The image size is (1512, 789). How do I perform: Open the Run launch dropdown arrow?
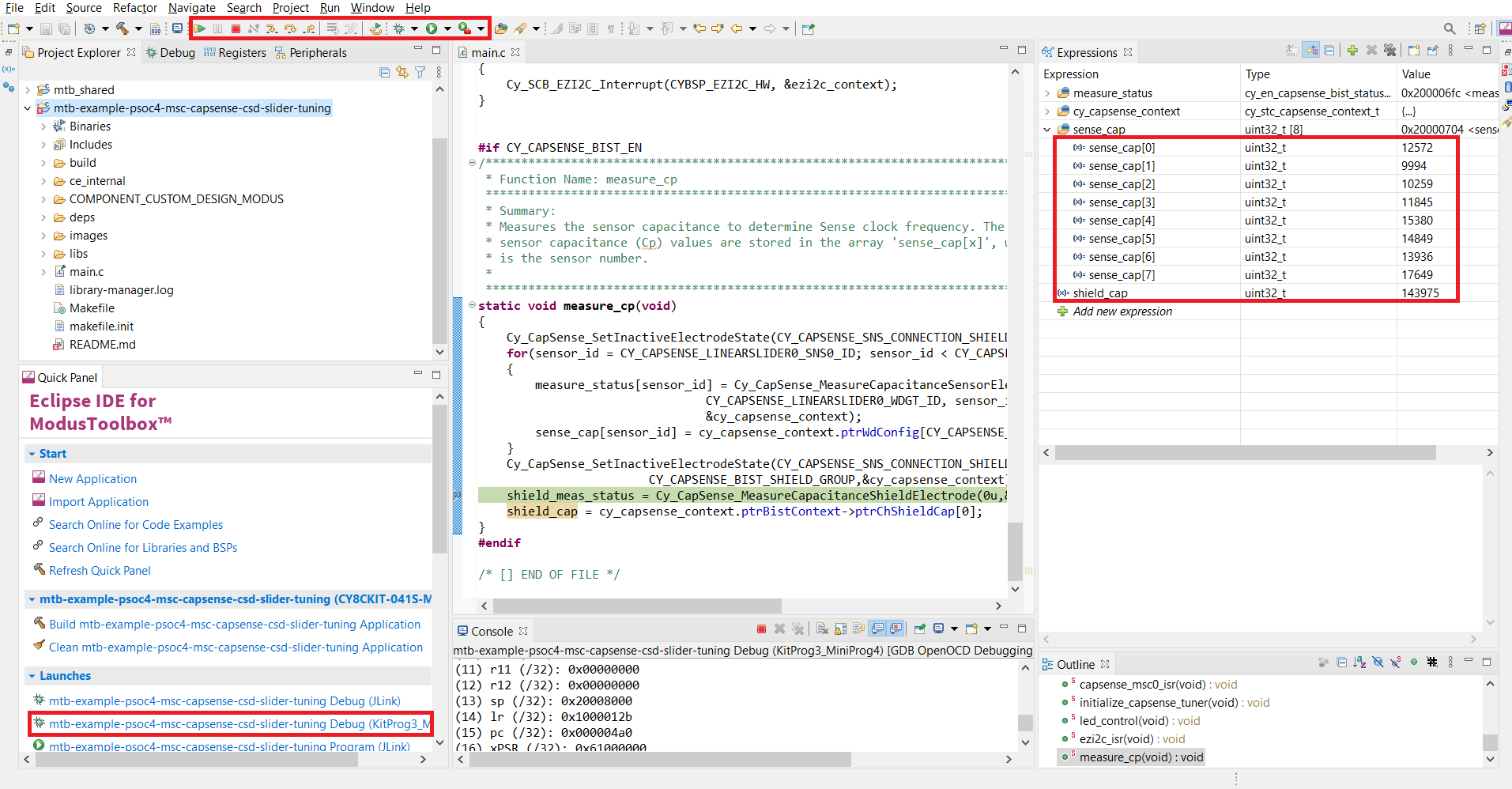pyautogui.click(x=447, y=29)
